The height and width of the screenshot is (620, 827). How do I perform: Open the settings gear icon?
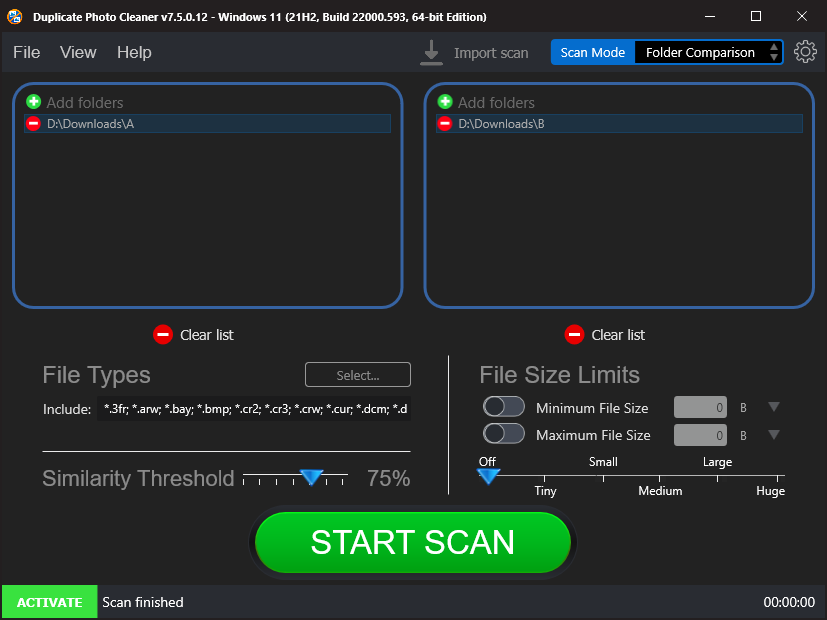coord(805,52)
